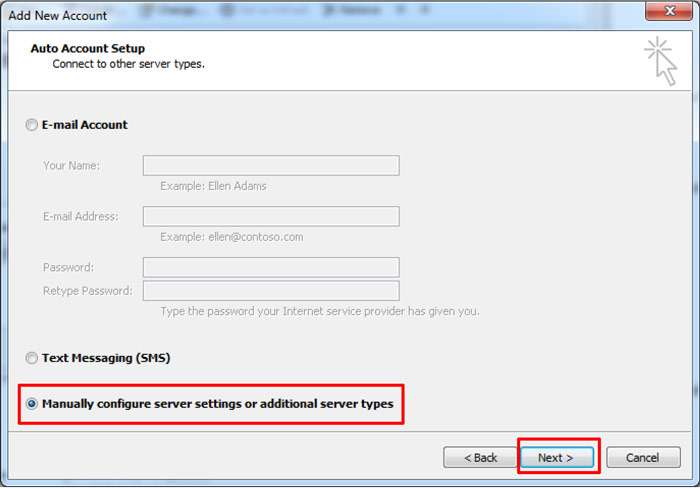Select the E-mail Account radio button
Image resolution: width=700 pixels, height=489 pixels.
32,125
